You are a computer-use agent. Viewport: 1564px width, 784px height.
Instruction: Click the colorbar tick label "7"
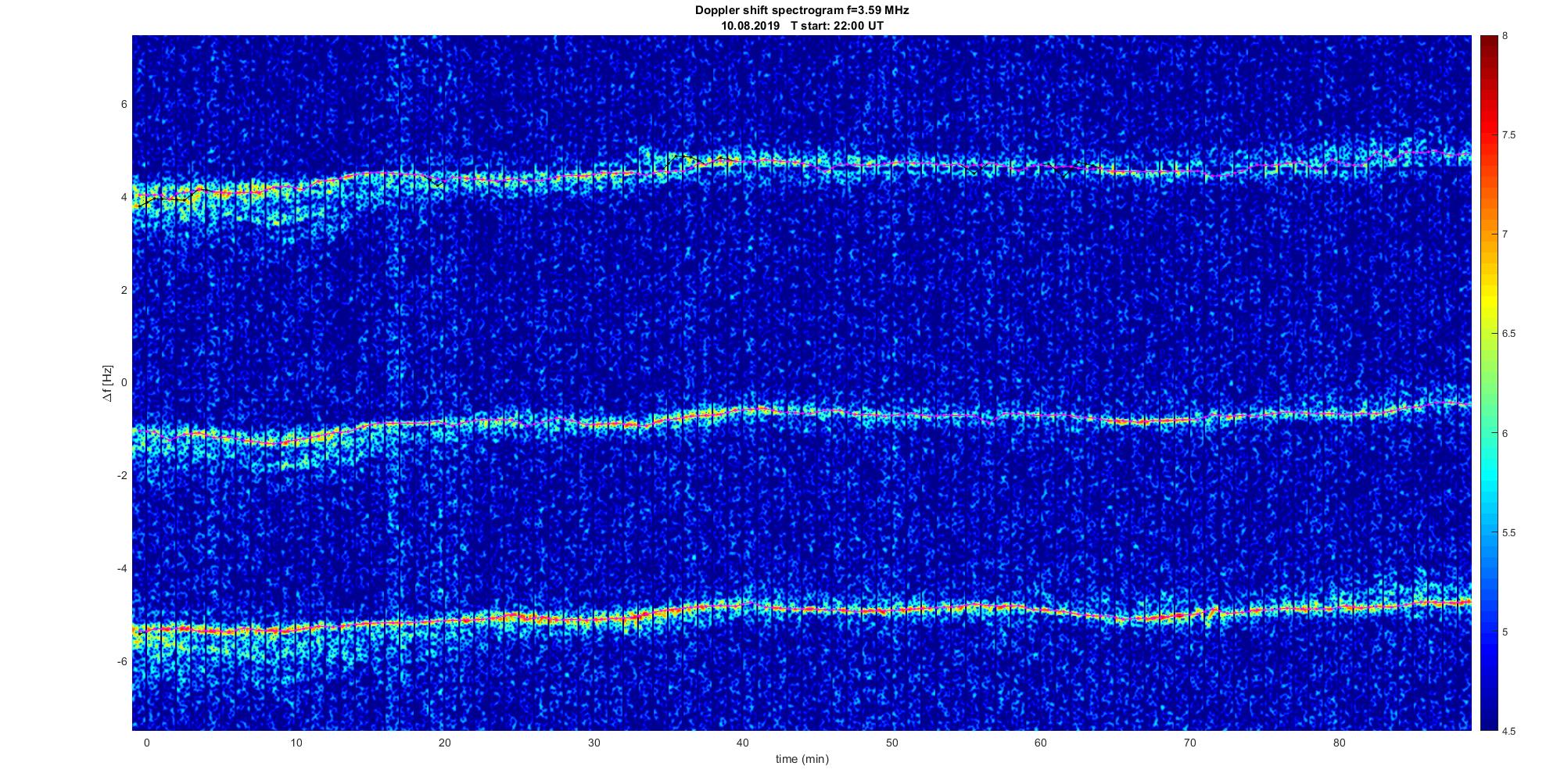point(1505,234)
